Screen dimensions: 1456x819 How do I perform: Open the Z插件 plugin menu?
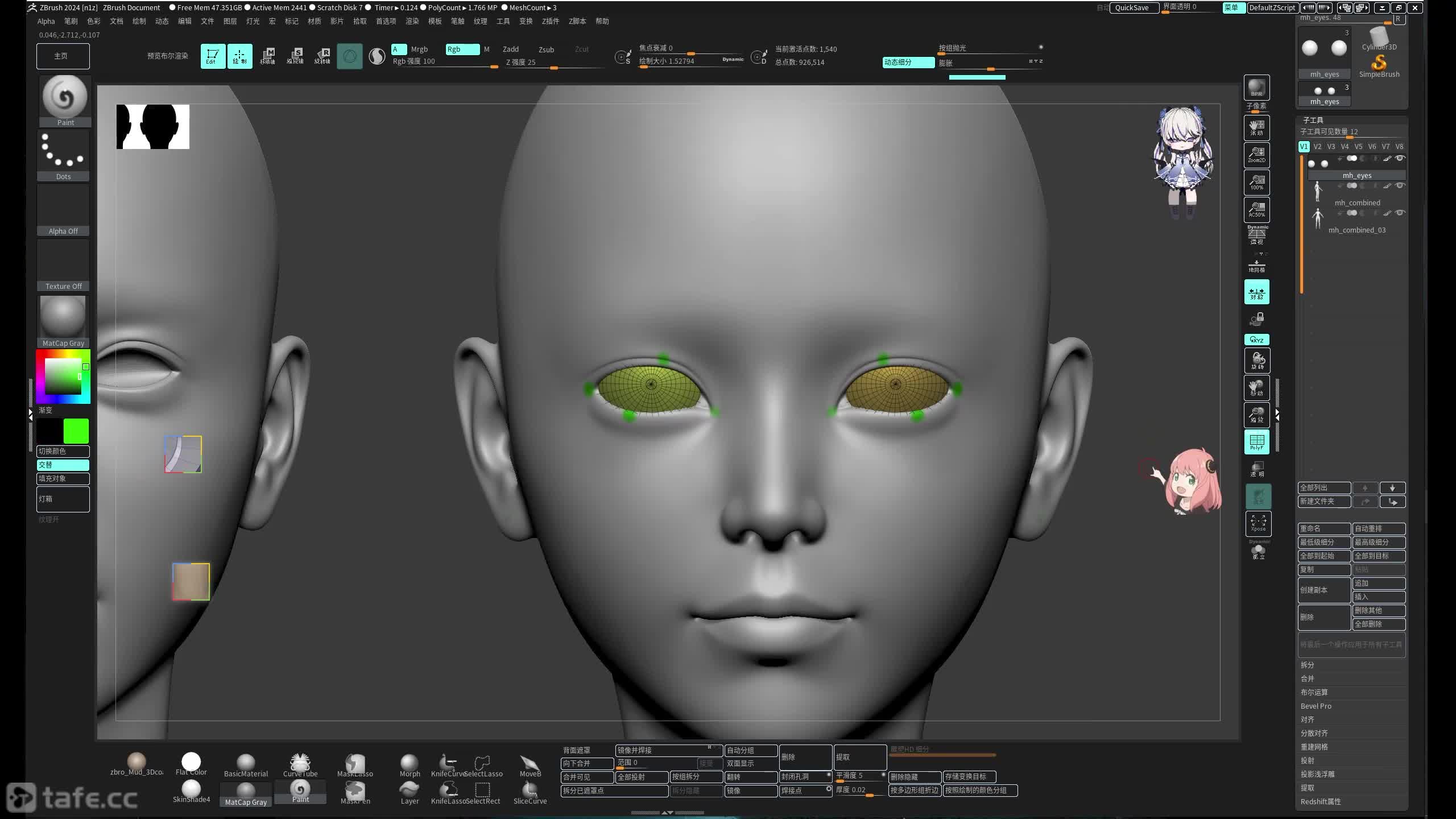550,21
